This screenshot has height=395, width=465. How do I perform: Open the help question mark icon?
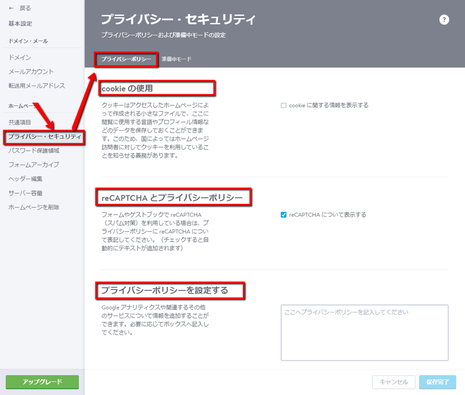point(444,20)
